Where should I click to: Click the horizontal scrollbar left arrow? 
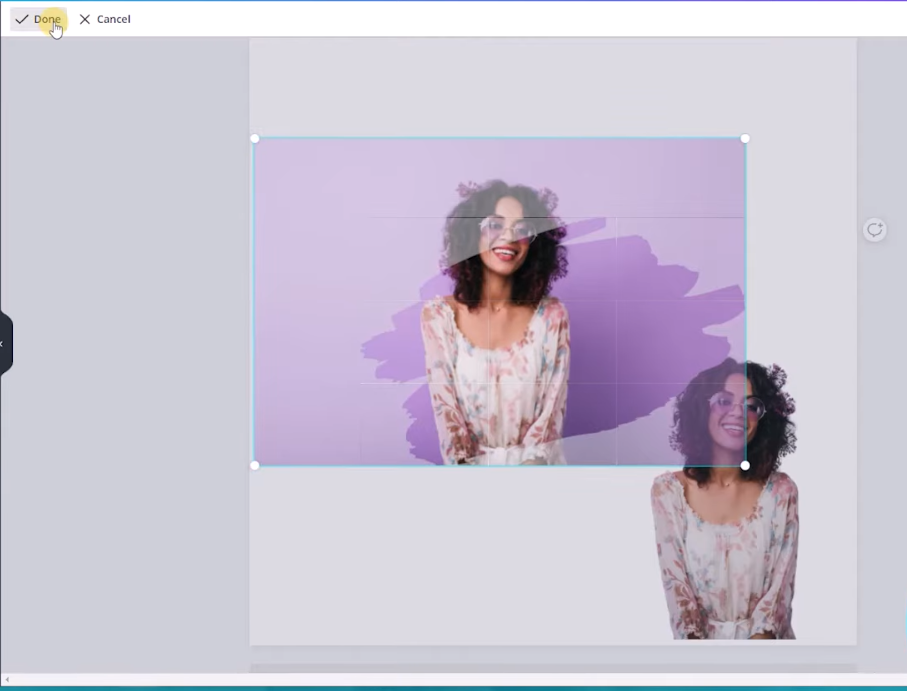click(x=7, y=679)
